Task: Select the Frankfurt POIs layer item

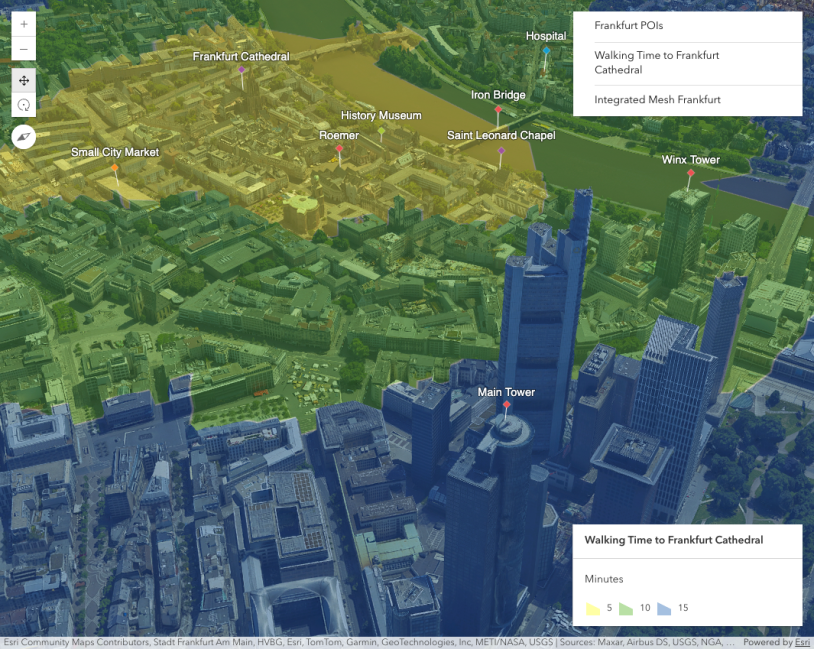Action: pos(628,26)
